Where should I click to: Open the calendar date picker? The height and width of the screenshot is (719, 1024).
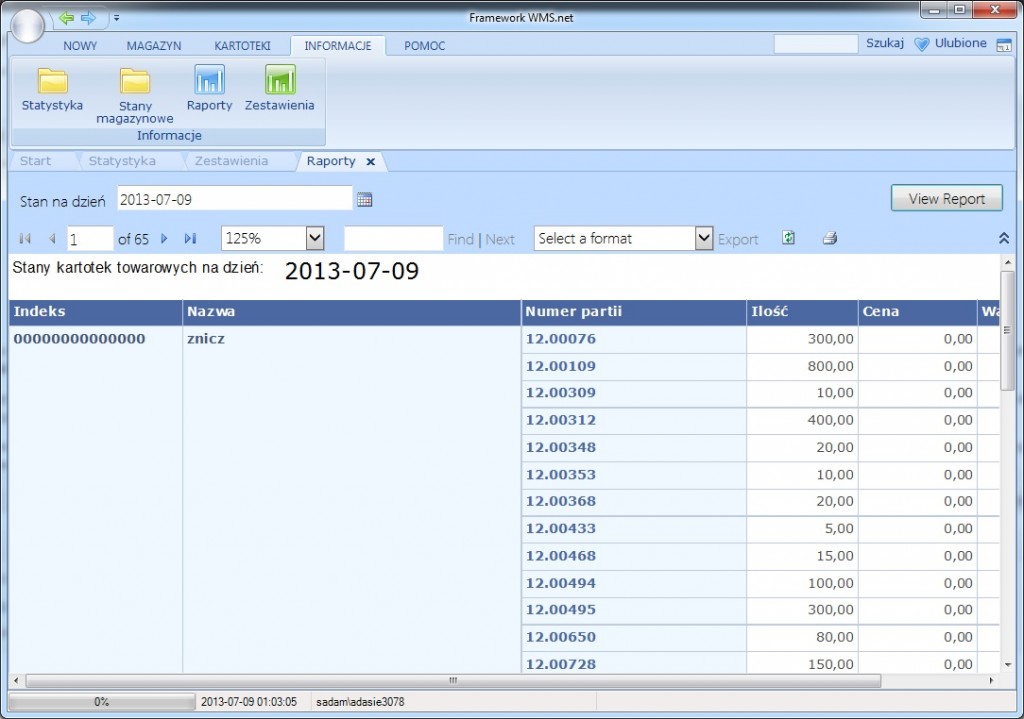[x=364, y=200]
